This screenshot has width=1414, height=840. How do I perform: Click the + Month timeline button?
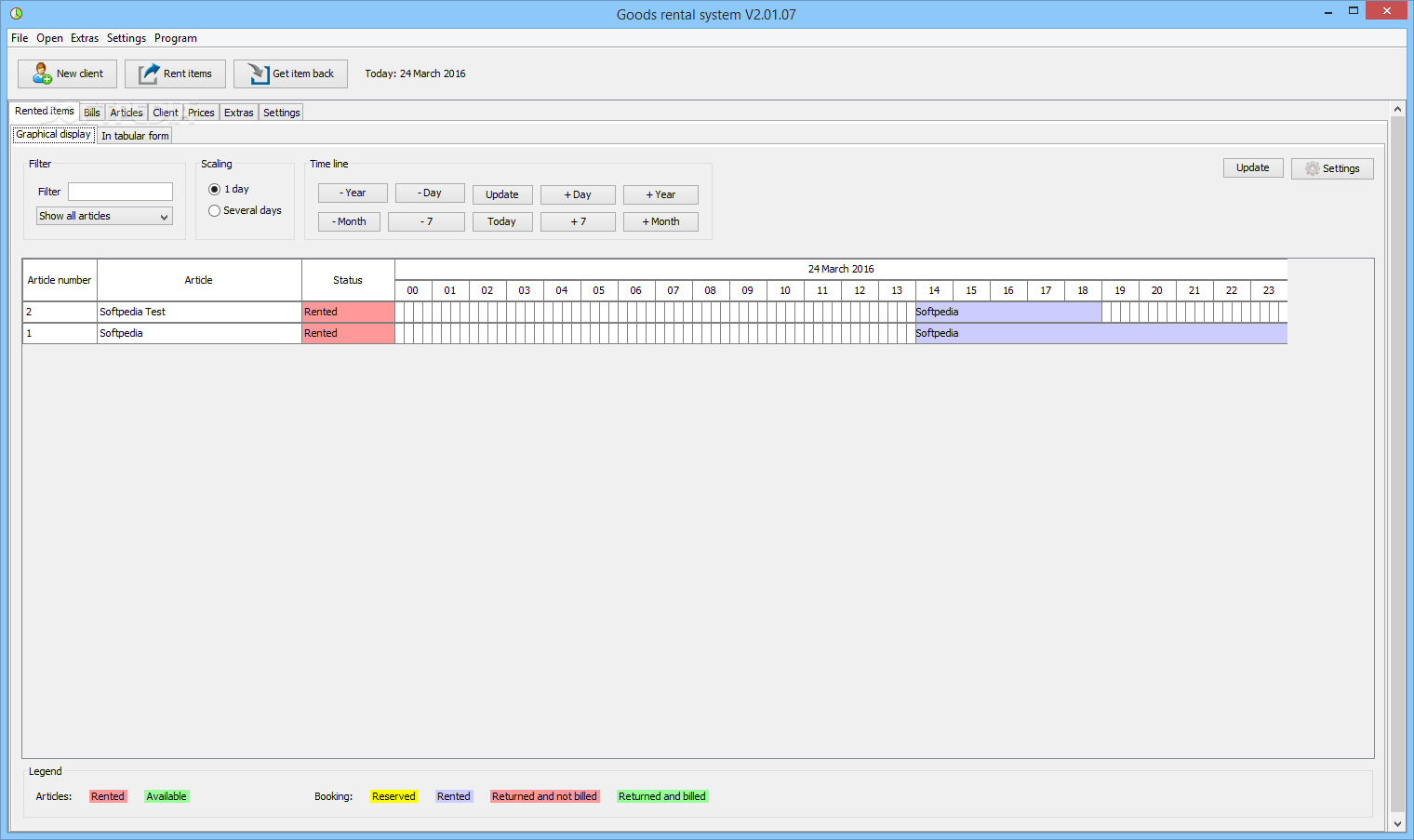pyautogui.click(x=660, y=221)
